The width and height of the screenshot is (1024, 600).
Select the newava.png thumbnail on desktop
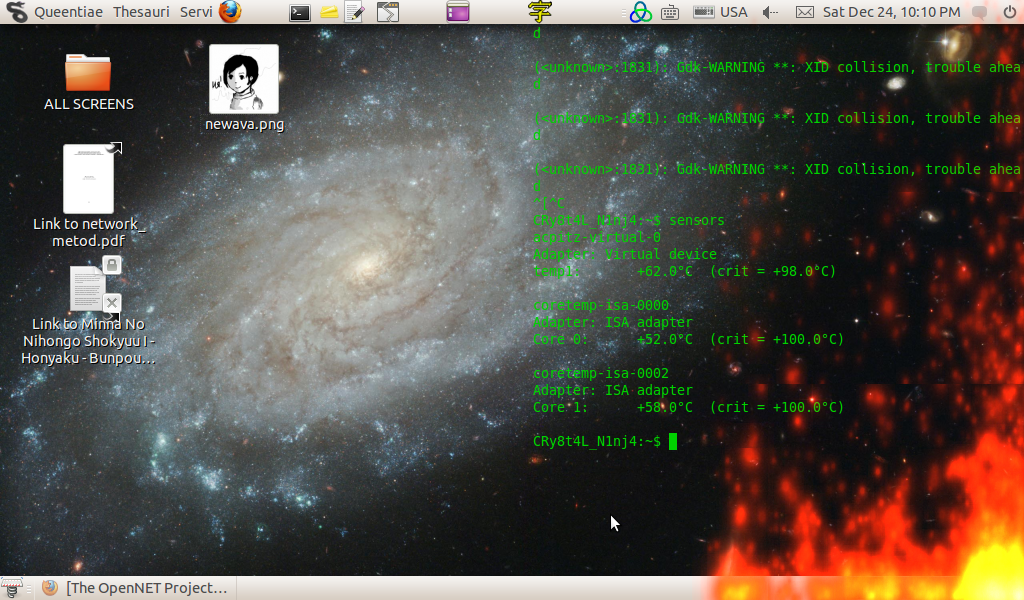244,88
